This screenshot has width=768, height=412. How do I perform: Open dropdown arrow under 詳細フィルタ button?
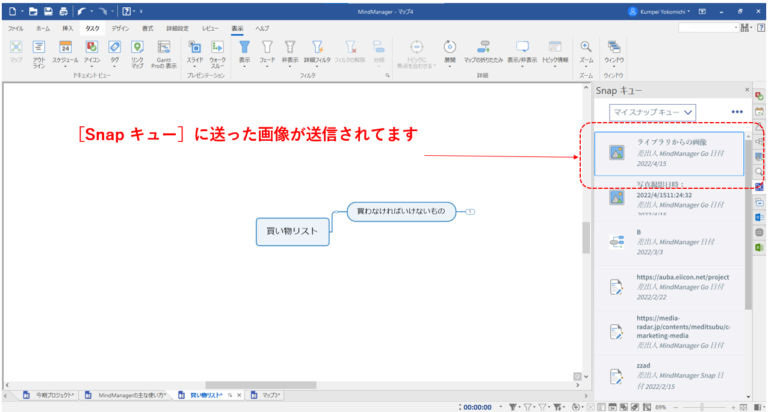(317, 66)
